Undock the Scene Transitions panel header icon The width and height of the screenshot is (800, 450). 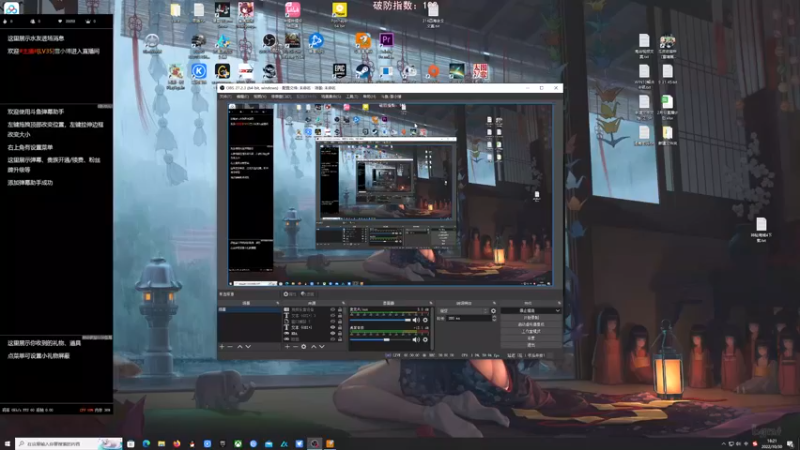click(494, 303)
